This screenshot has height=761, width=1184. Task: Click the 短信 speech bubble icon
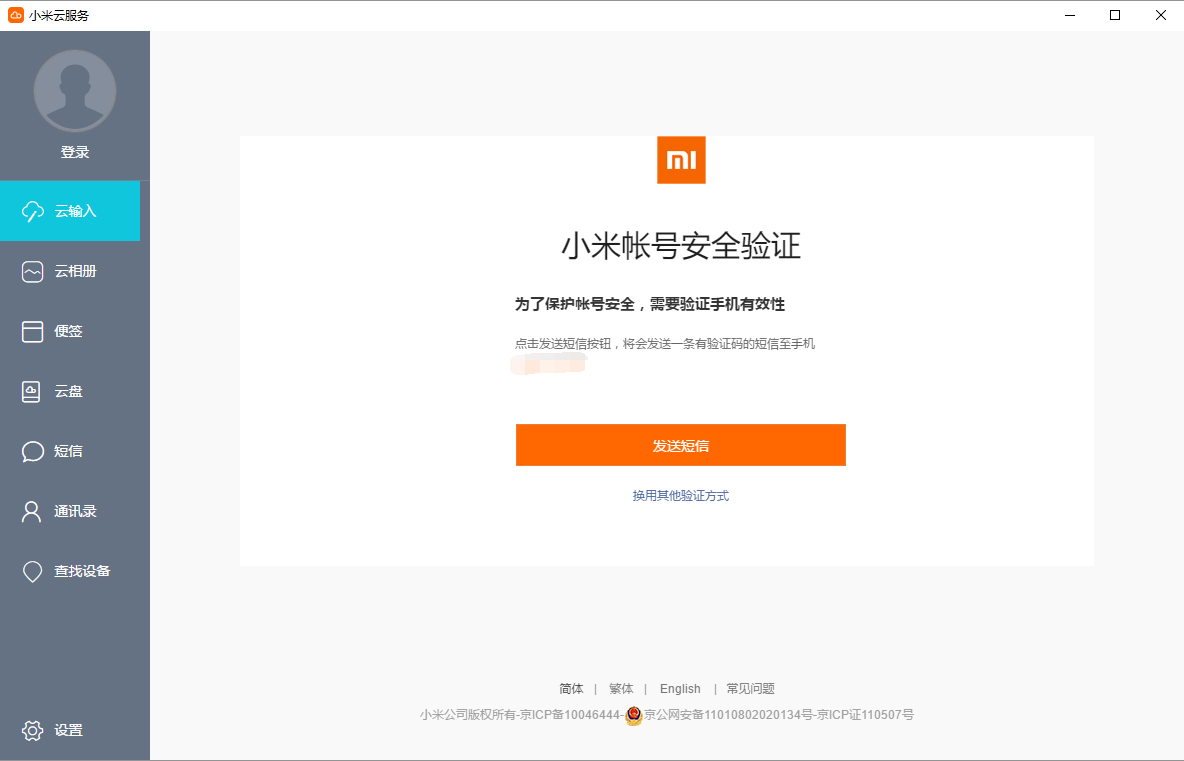[x=32, y=451]
